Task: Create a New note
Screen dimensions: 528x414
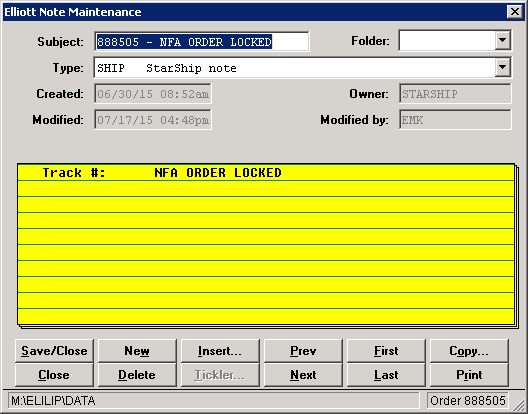Action: (x=137, y=351)
